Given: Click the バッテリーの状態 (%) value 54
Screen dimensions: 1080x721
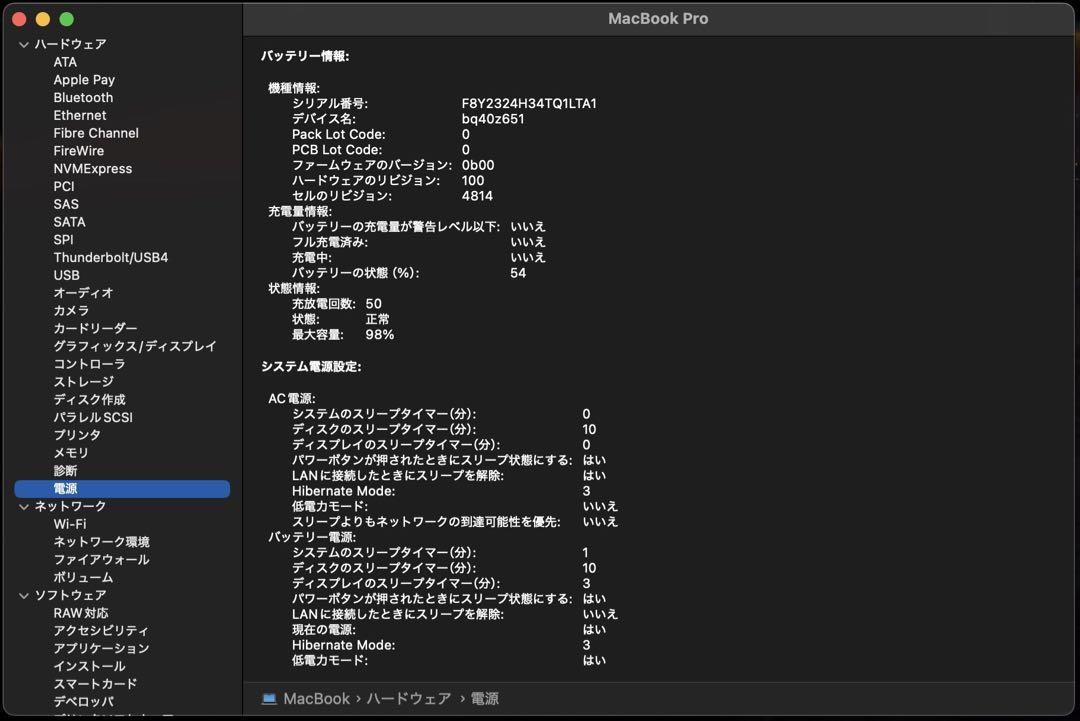Looking at the screenshot, I should (x=518, y=273).
